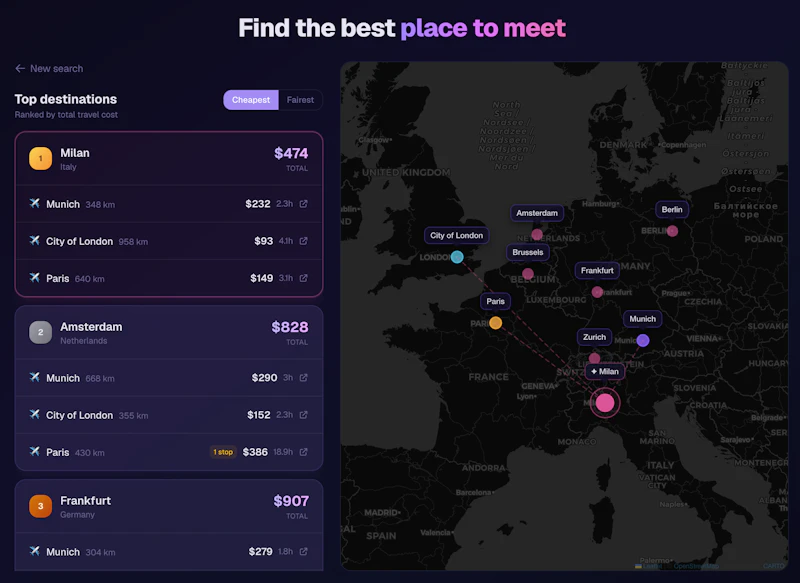The image size is (800, 583).
Task: Click the 1 stop badge on Paris row
Action: [223, 452]
